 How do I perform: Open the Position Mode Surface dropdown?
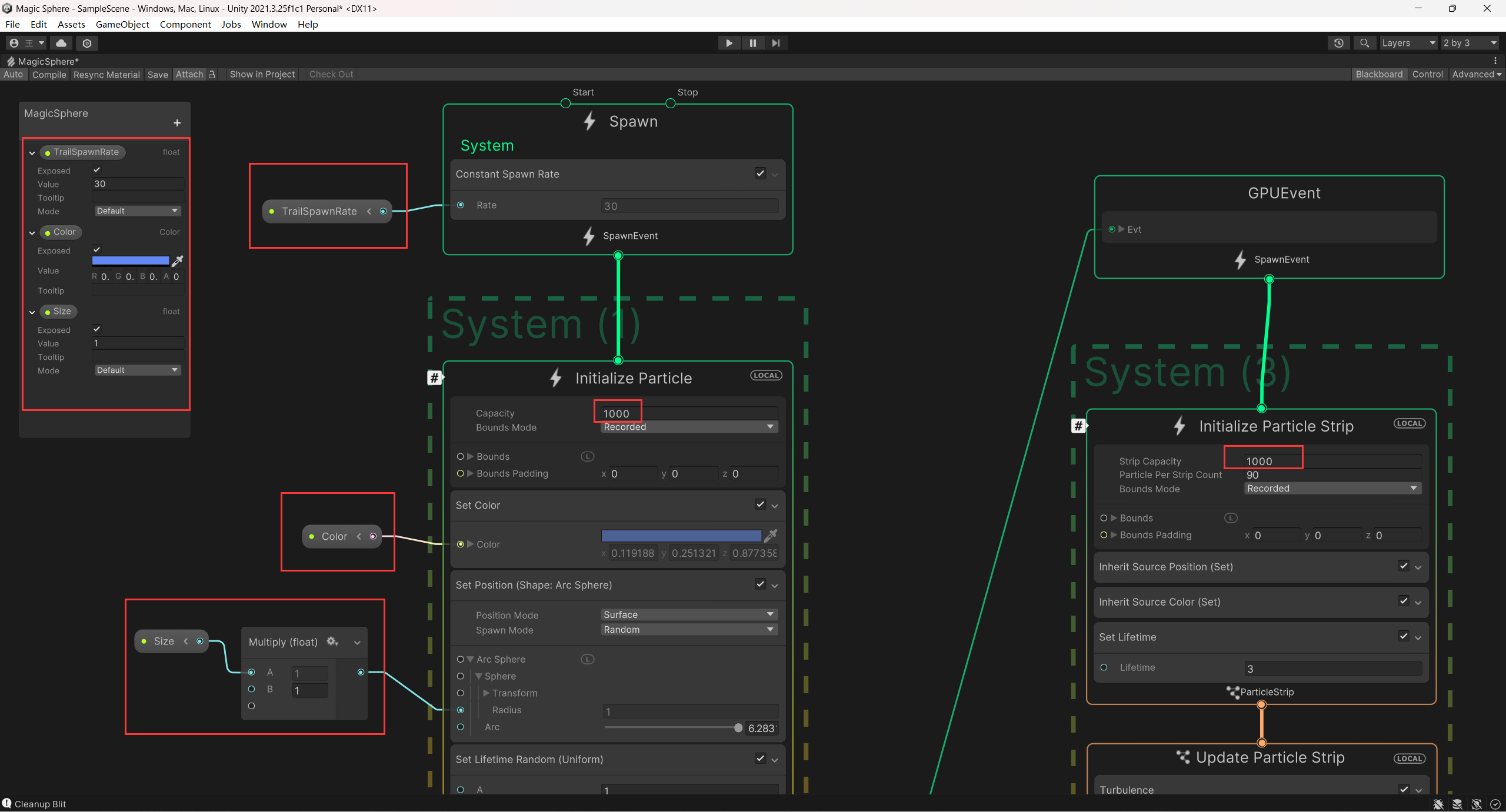click(x=688, y=614)
